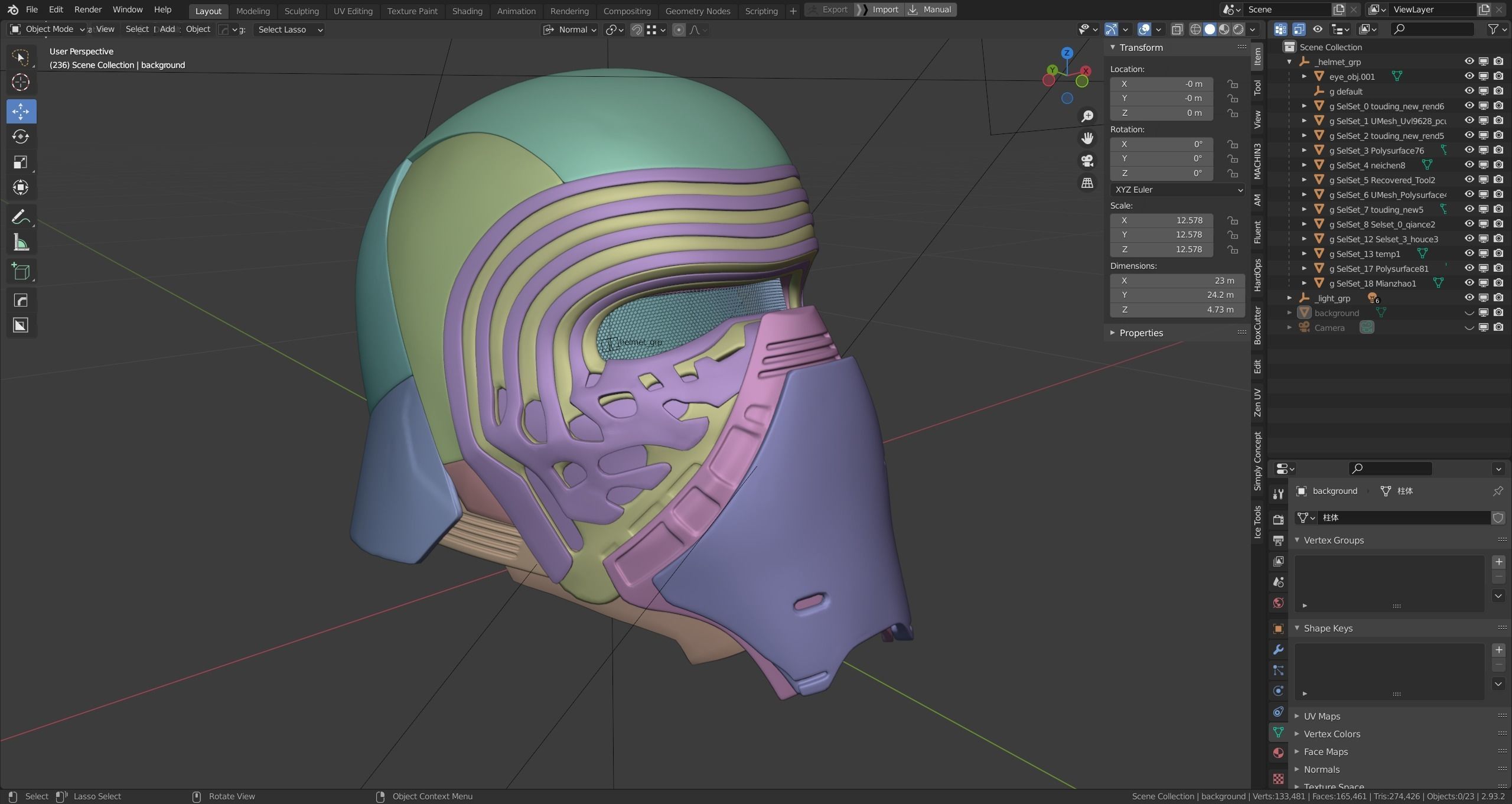
Task: Add a new vertex group with plus
Action: pos(1498,562)
